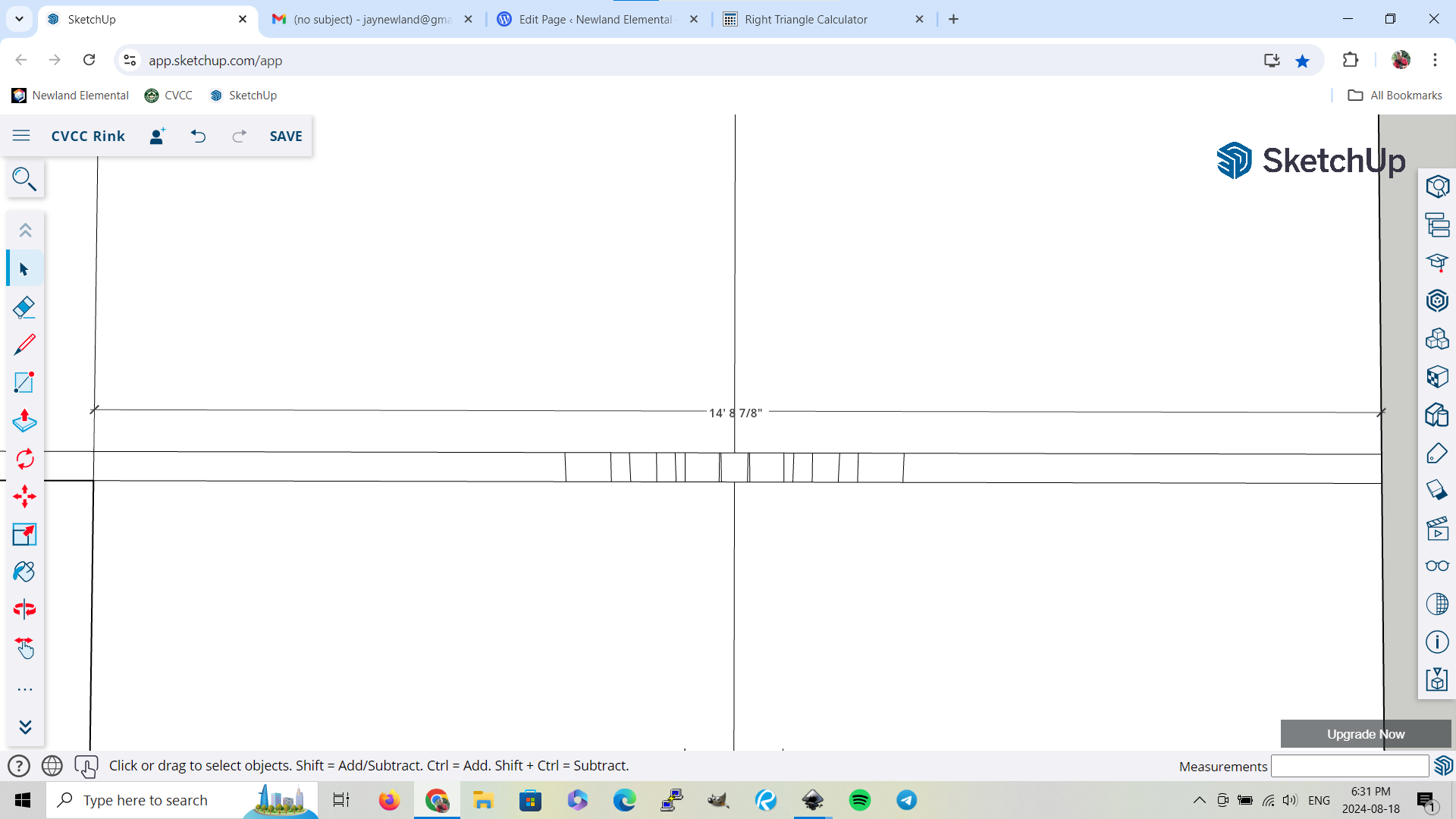The height and width of the screenshot is (819, 1456).
Task: Select the Orbit tool
Action: tap(24, 610)
